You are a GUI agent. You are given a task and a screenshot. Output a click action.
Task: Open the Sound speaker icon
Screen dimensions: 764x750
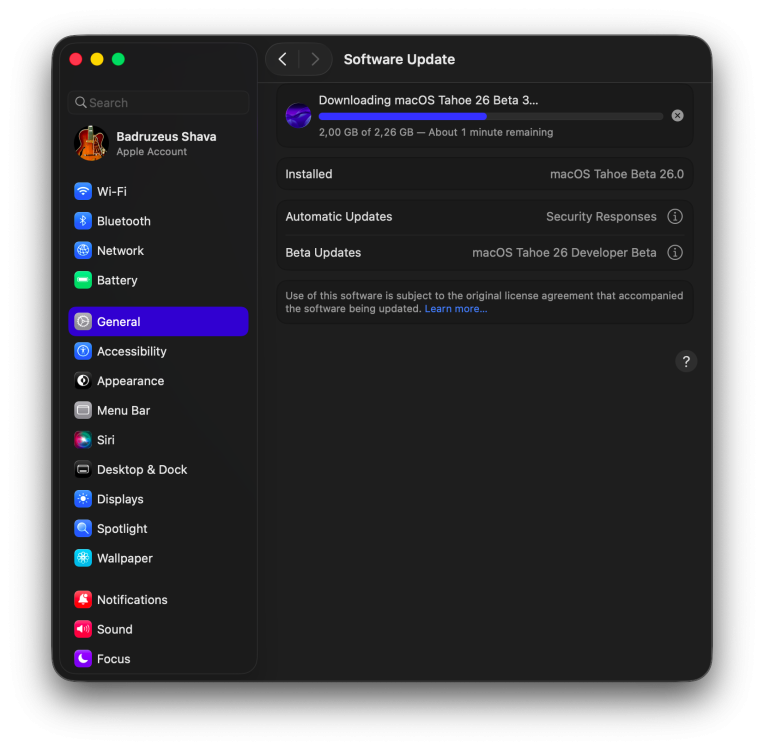[x=83, y=630]
